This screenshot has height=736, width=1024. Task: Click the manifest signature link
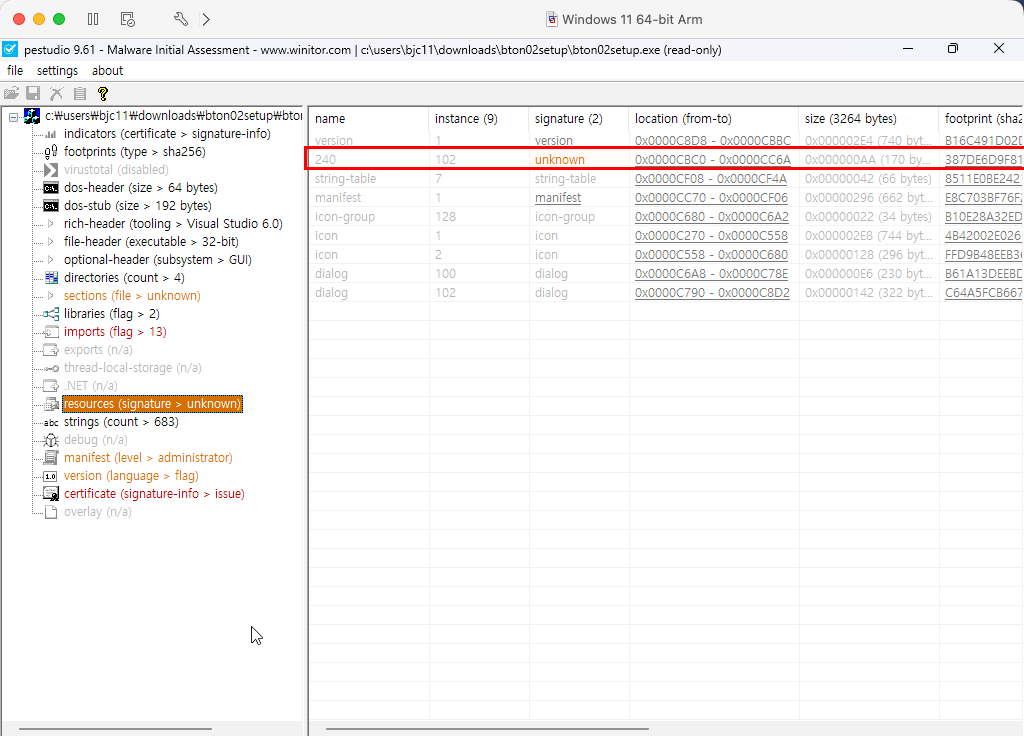558,198
